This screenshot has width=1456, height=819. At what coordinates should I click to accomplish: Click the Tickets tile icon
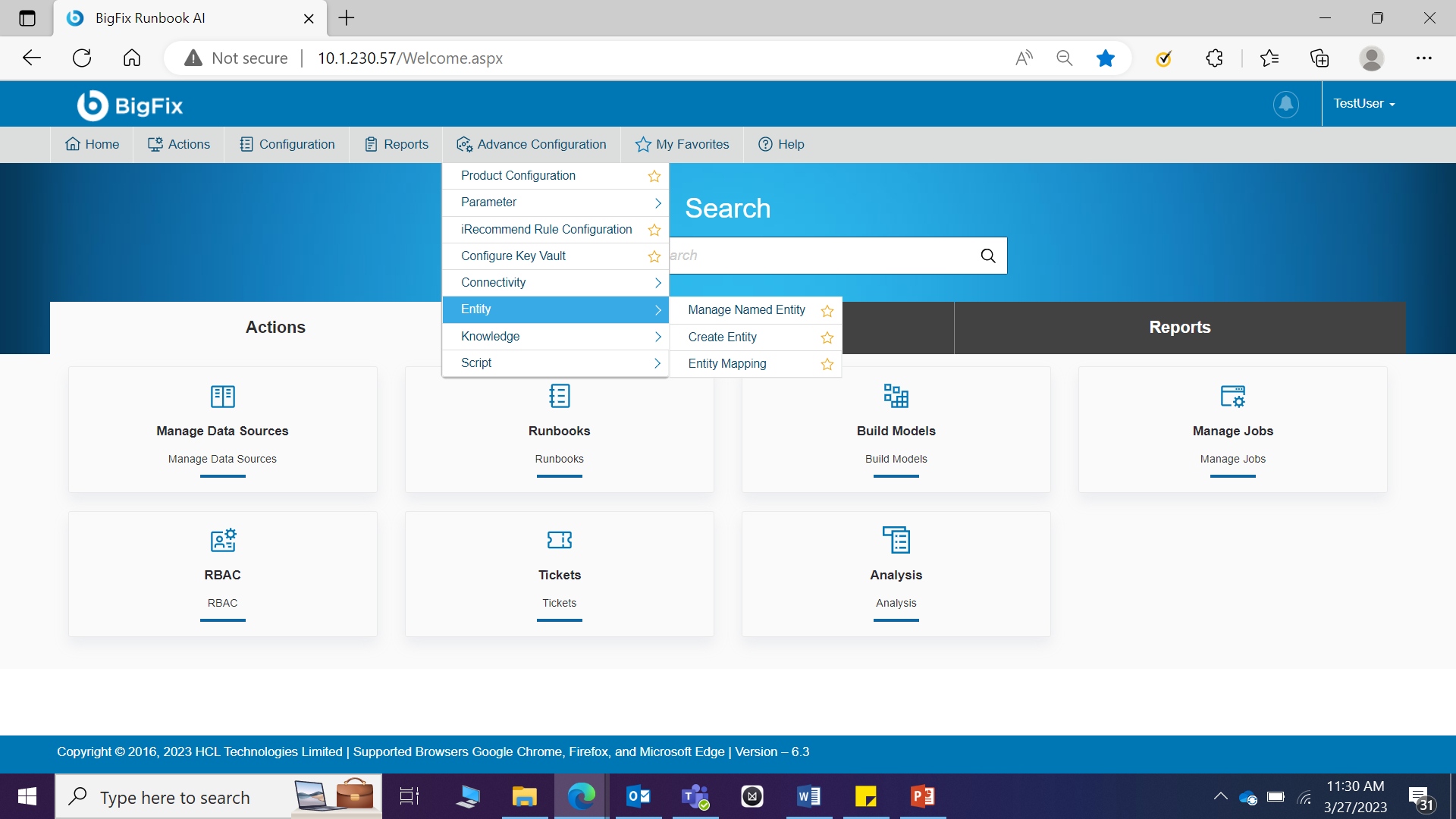pos(559,540)
